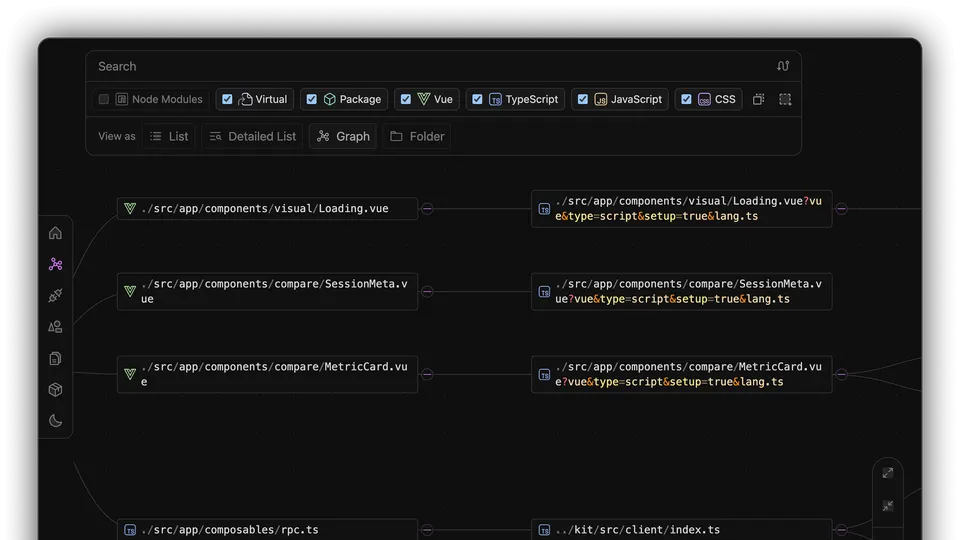This screenshot has width=960, height=540.
Task: Open the shapes assets sidebar icon
Action: click(x=55, y=326)
